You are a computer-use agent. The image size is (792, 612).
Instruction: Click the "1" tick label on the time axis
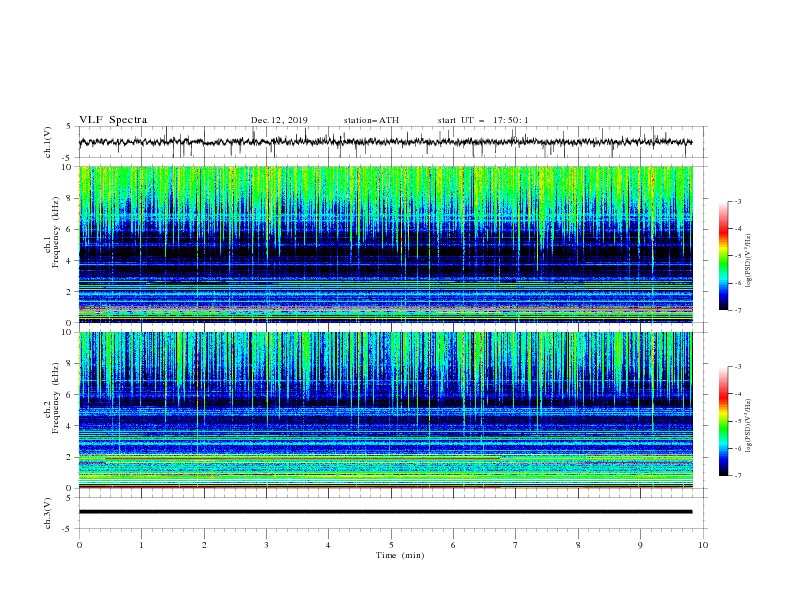141,545
